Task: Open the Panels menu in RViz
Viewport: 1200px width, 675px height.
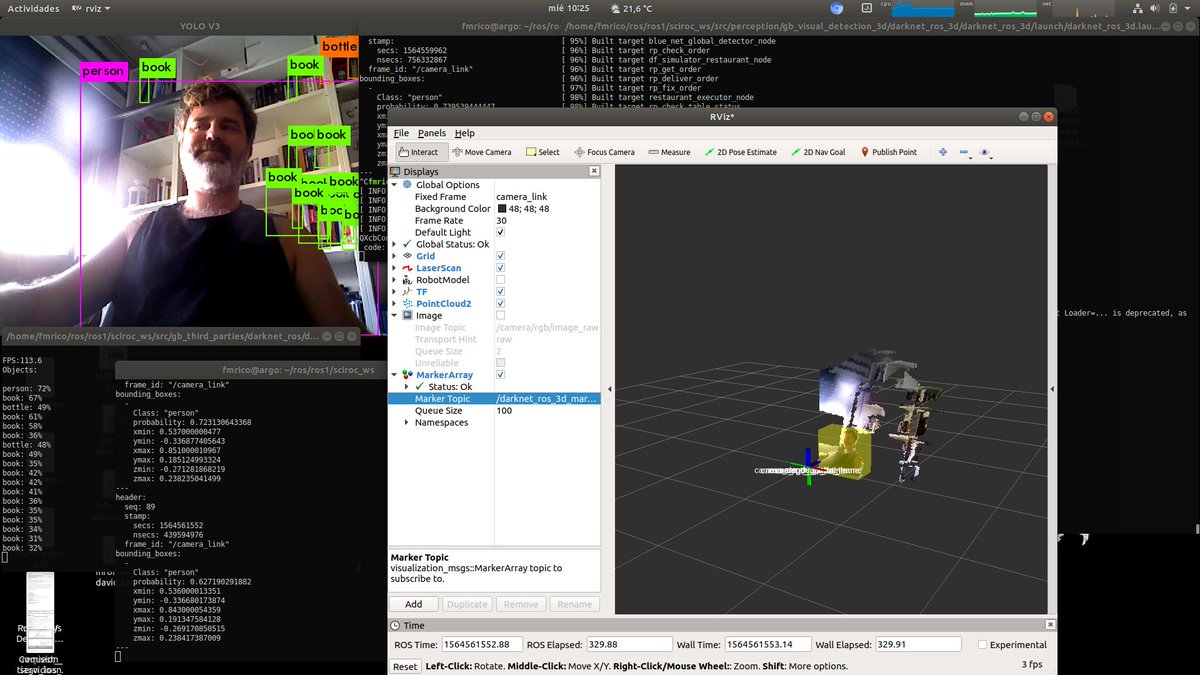Action: click(x=432, y=133)
